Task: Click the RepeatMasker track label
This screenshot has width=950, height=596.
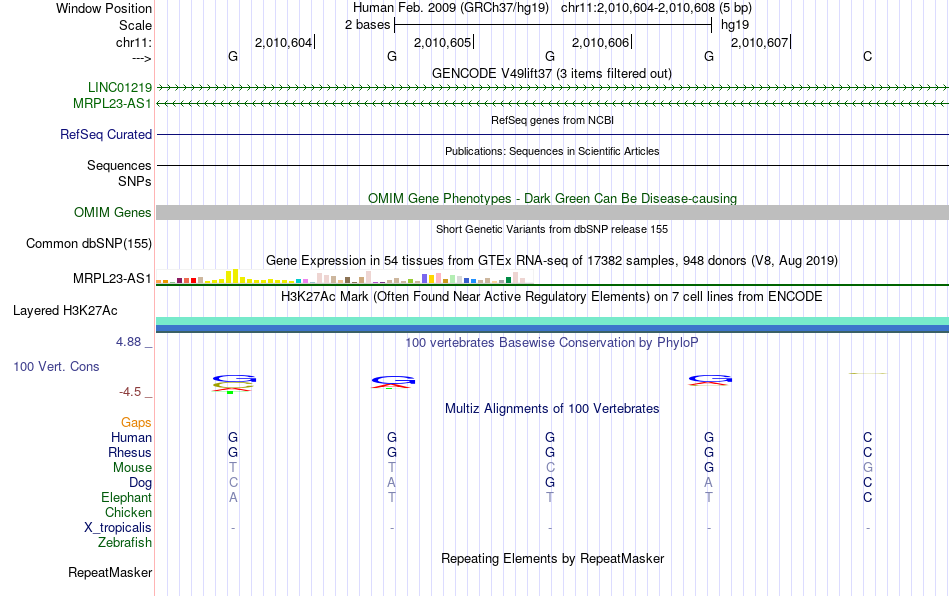Action: (x=110, y=572)
